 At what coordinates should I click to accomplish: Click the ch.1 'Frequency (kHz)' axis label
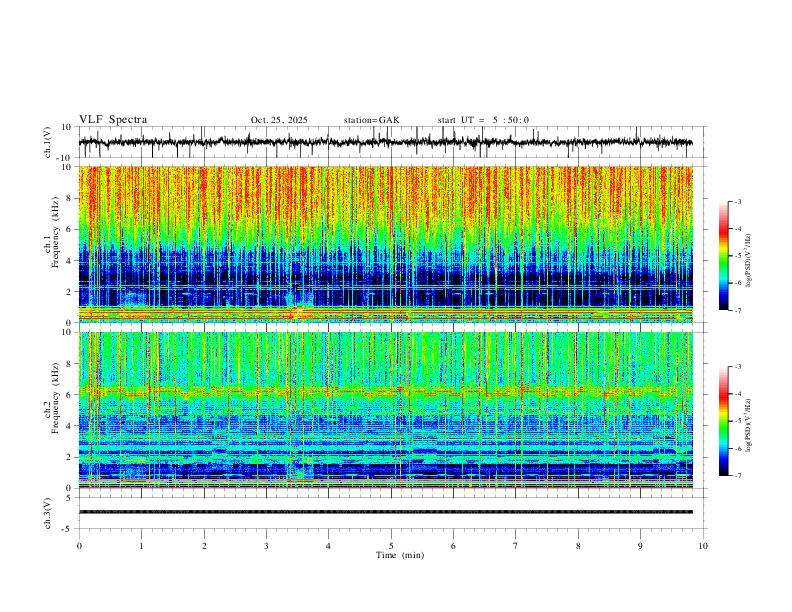[x=56, y=232]
